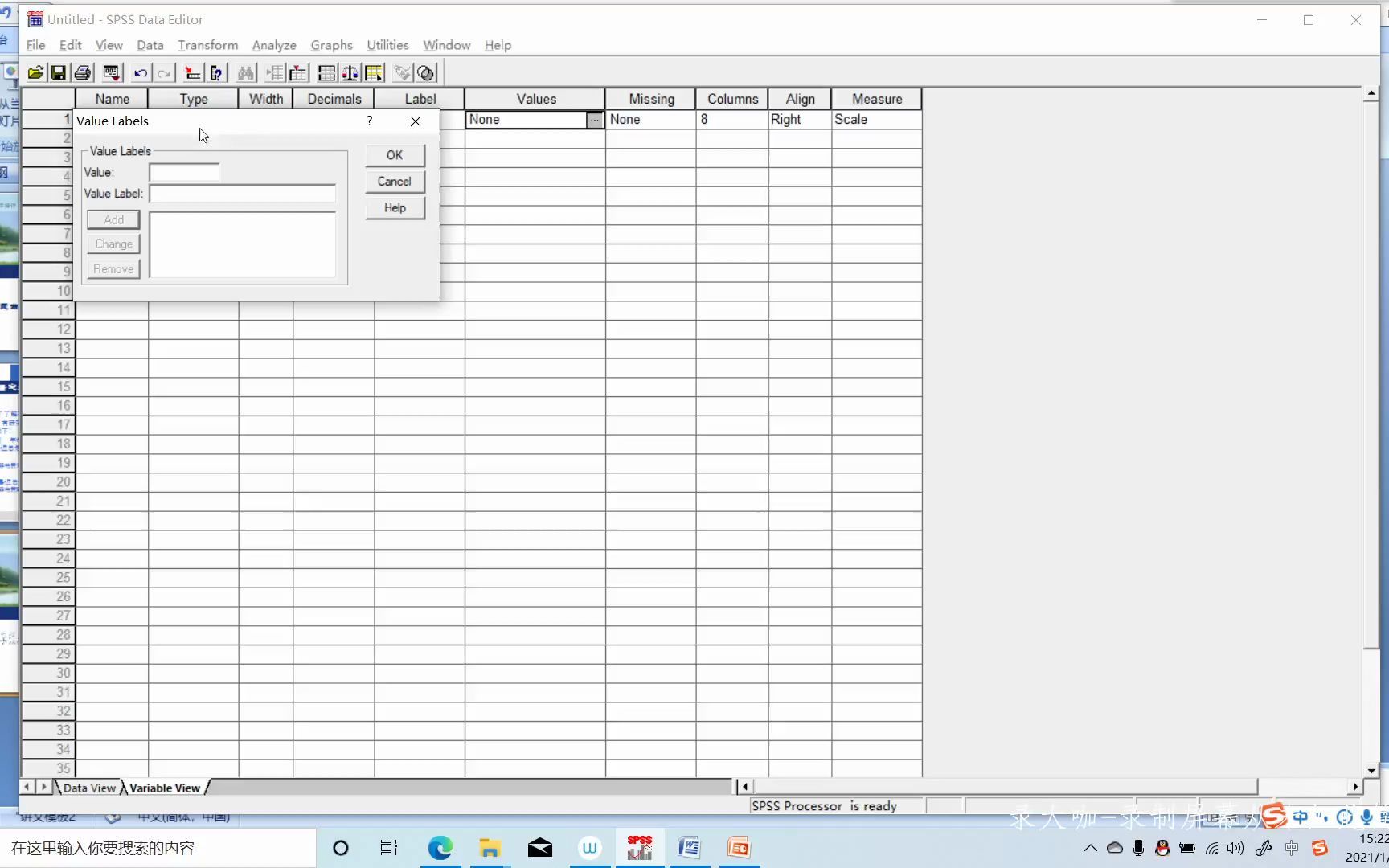Click the value labels list box

243,244
